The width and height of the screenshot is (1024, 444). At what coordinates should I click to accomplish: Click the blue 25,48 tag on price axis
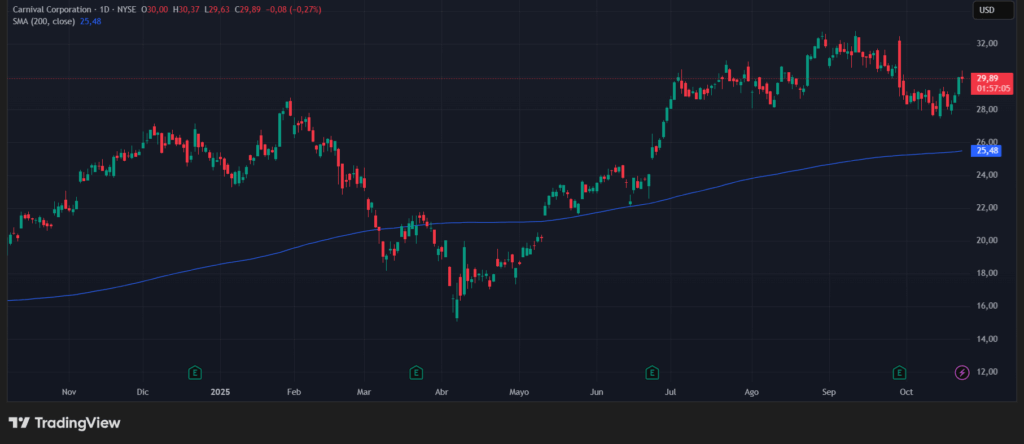(x=988, y=151)
